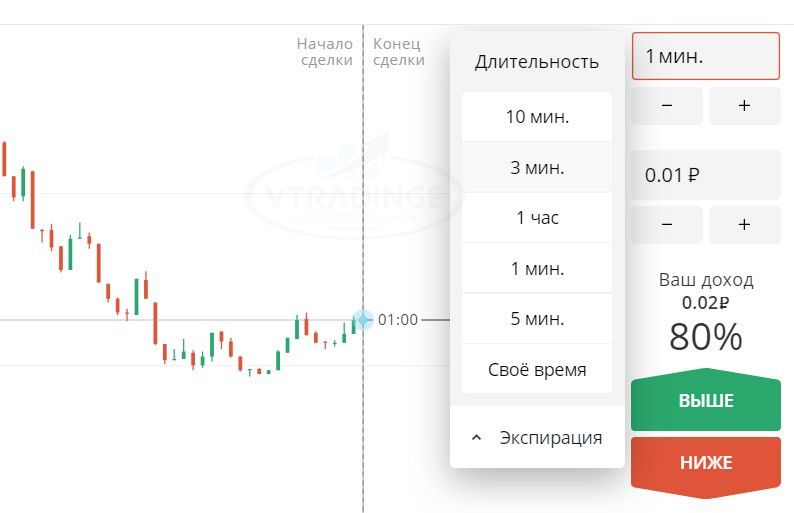Select 1 мин. in the duration list

click(x=537, y=268)
